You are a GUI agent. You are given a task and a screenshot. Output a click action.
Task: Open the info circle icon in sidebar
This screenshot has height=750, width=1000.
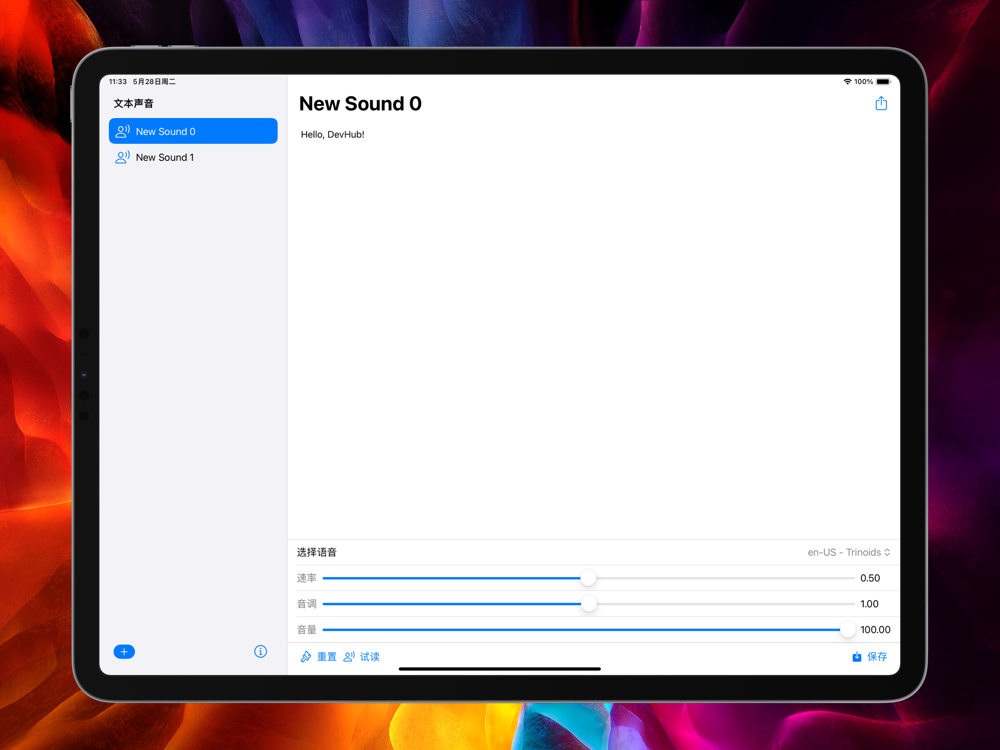pos(260,651)
